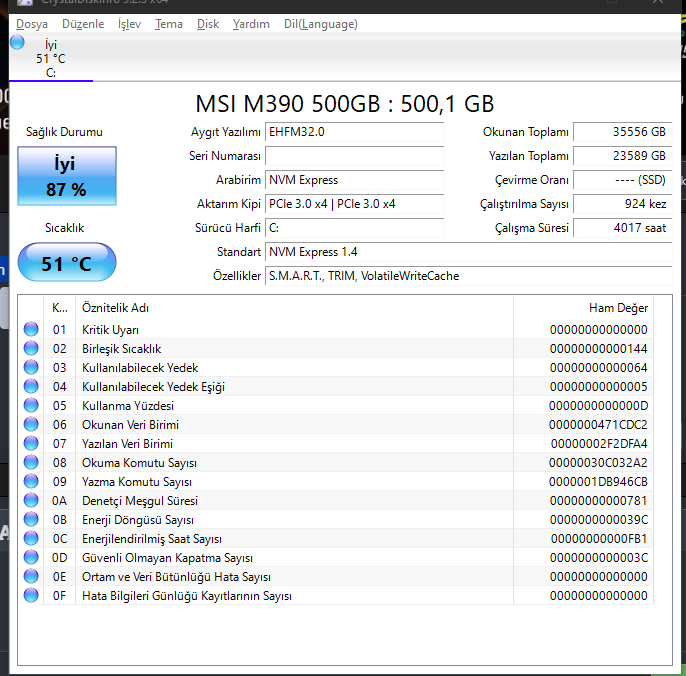Select the Yazılan Veri Birimi attribute name
Image resolution: width=686 pixels, height=676 pixels.
coord(127,444)
